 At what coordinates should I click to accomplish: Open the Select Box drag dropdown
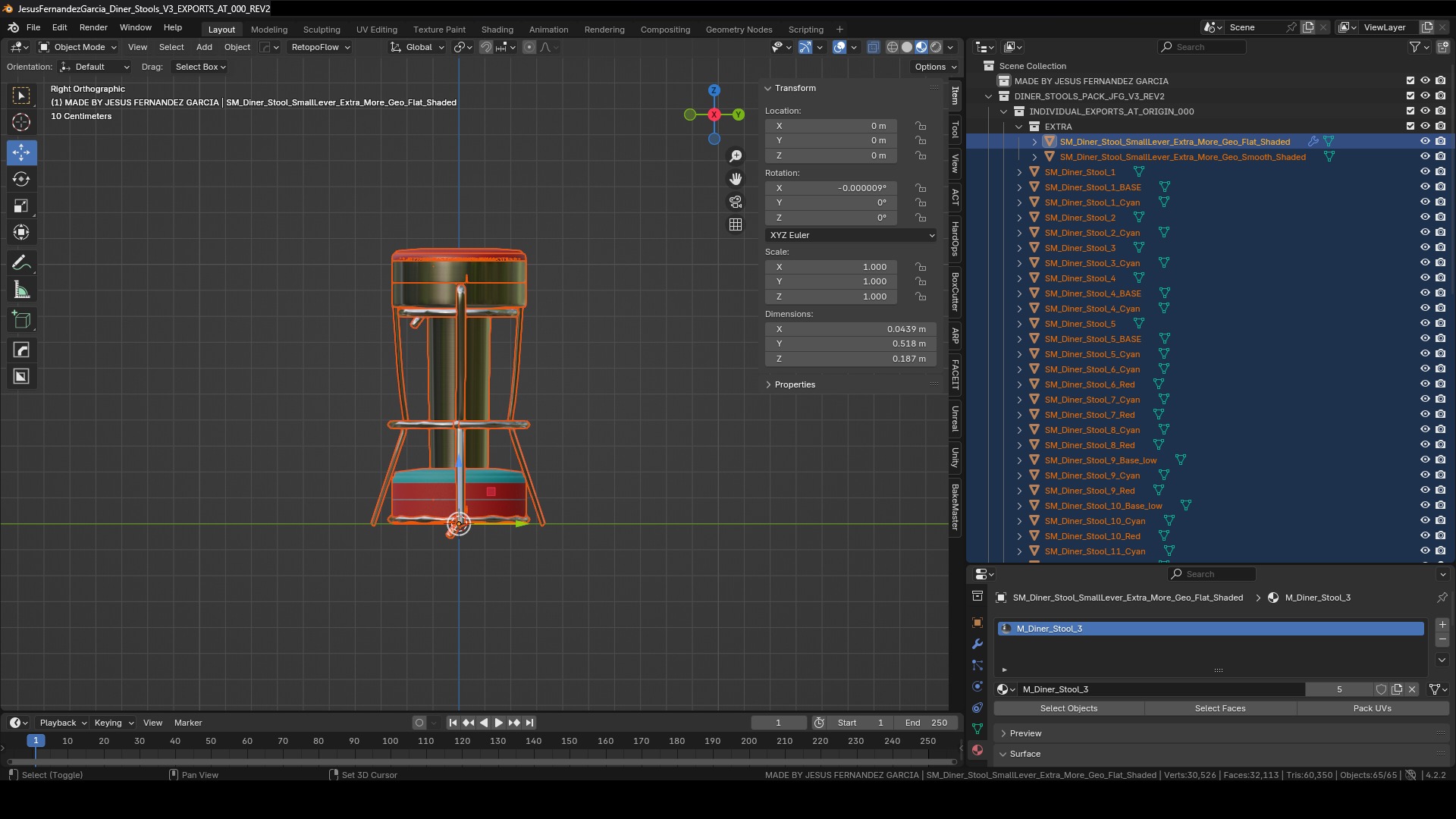(200, 67)
